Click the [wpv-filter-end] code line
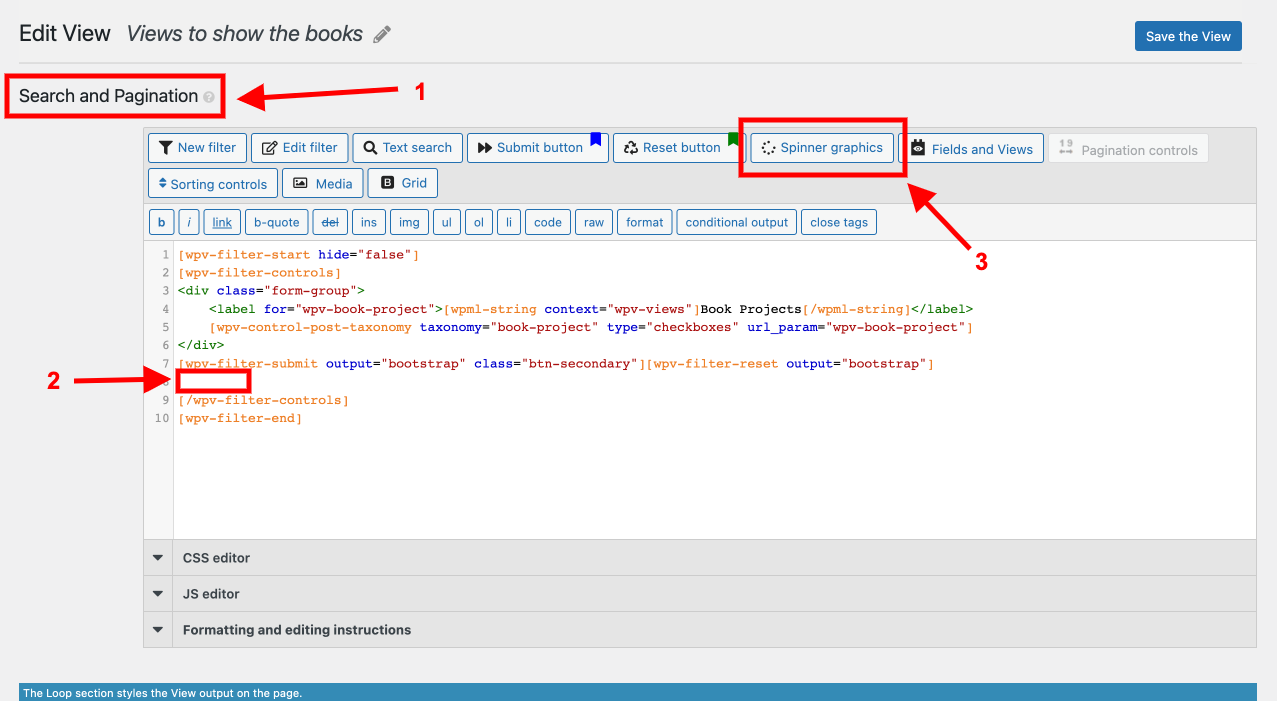The height and width of the screenshot is (701, 1277). coord(240,418)
